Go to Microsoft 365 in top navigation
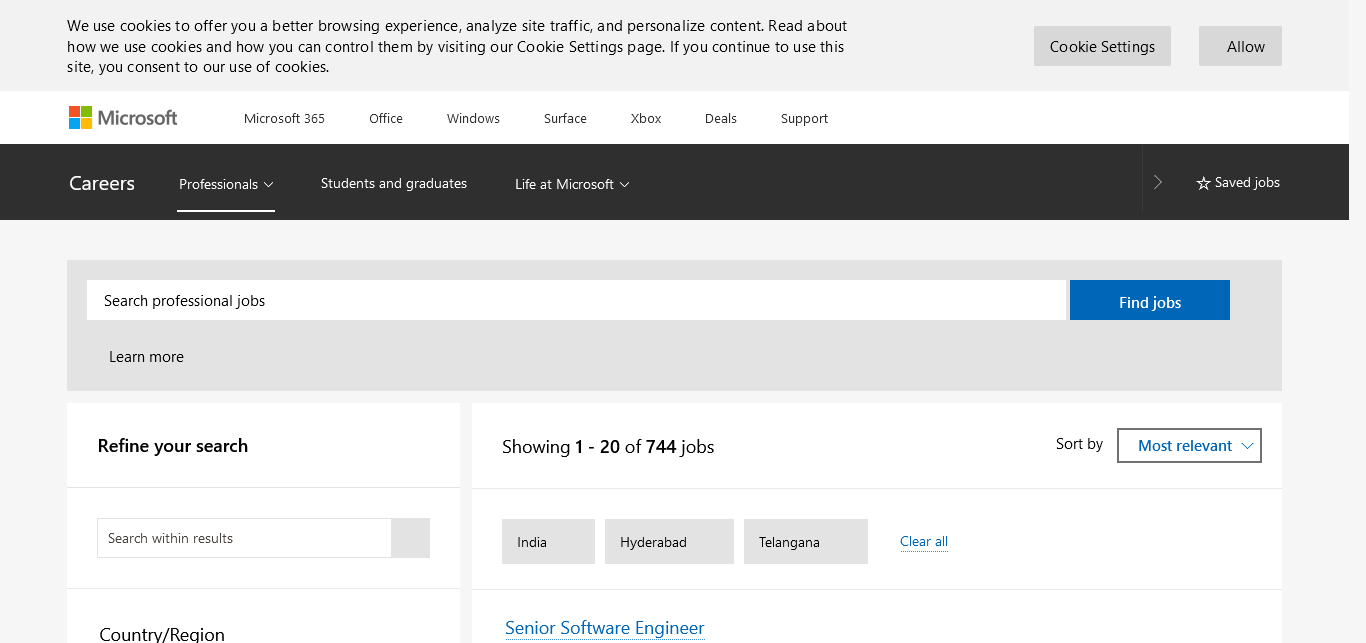Viewport: 1366px width, 643px height. [284, 118]
